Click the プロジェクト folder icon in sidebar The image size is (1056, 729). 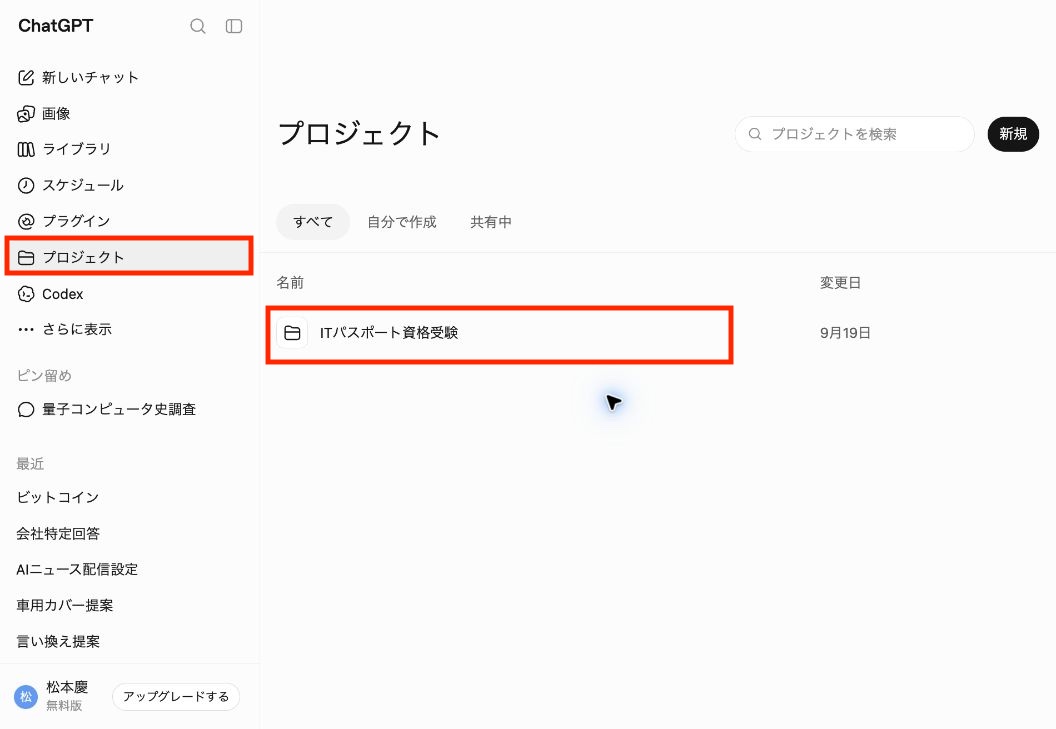[26, 257]
